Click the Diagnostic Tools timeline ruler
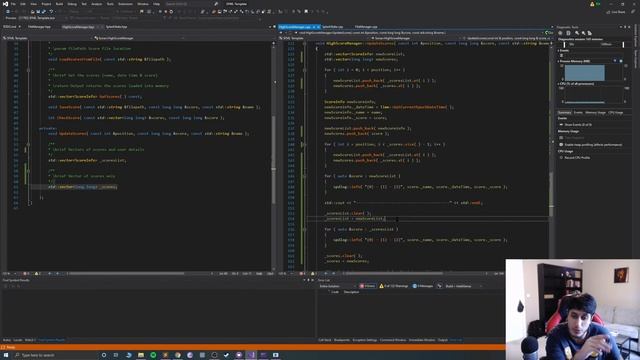This screenshot has height=360, width=640. click(x=594, y=44)
